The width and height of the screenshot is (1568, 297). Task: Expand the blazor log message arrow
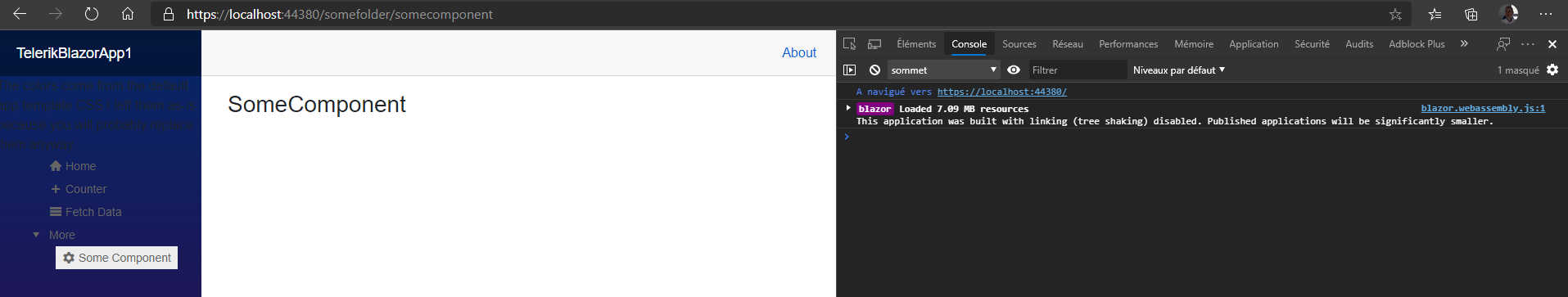tap(848, 108)
